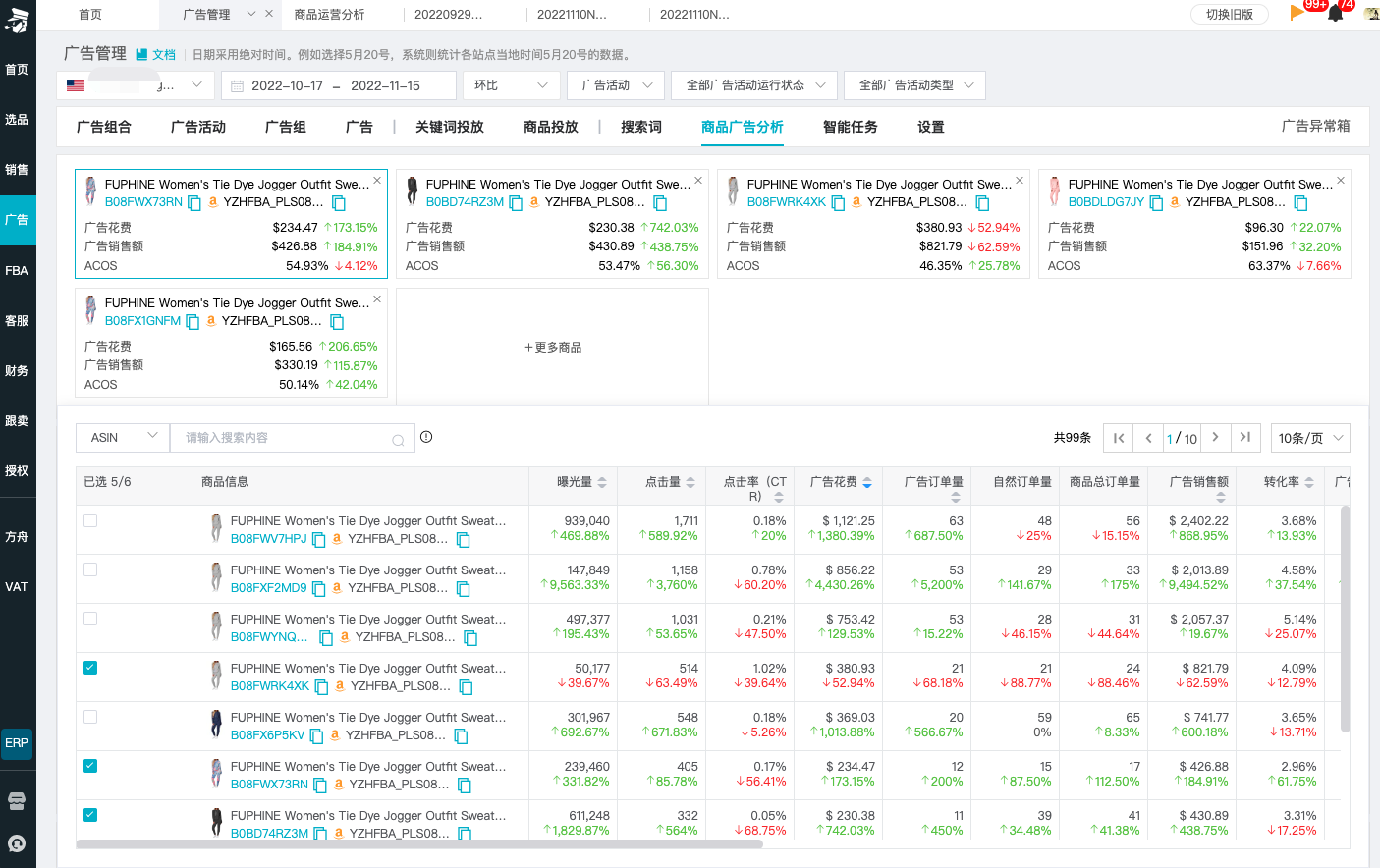Check the B08FXF2MD9 row checkbox
This screenshot has width=1380, height=868.
(x=90, y=570)
